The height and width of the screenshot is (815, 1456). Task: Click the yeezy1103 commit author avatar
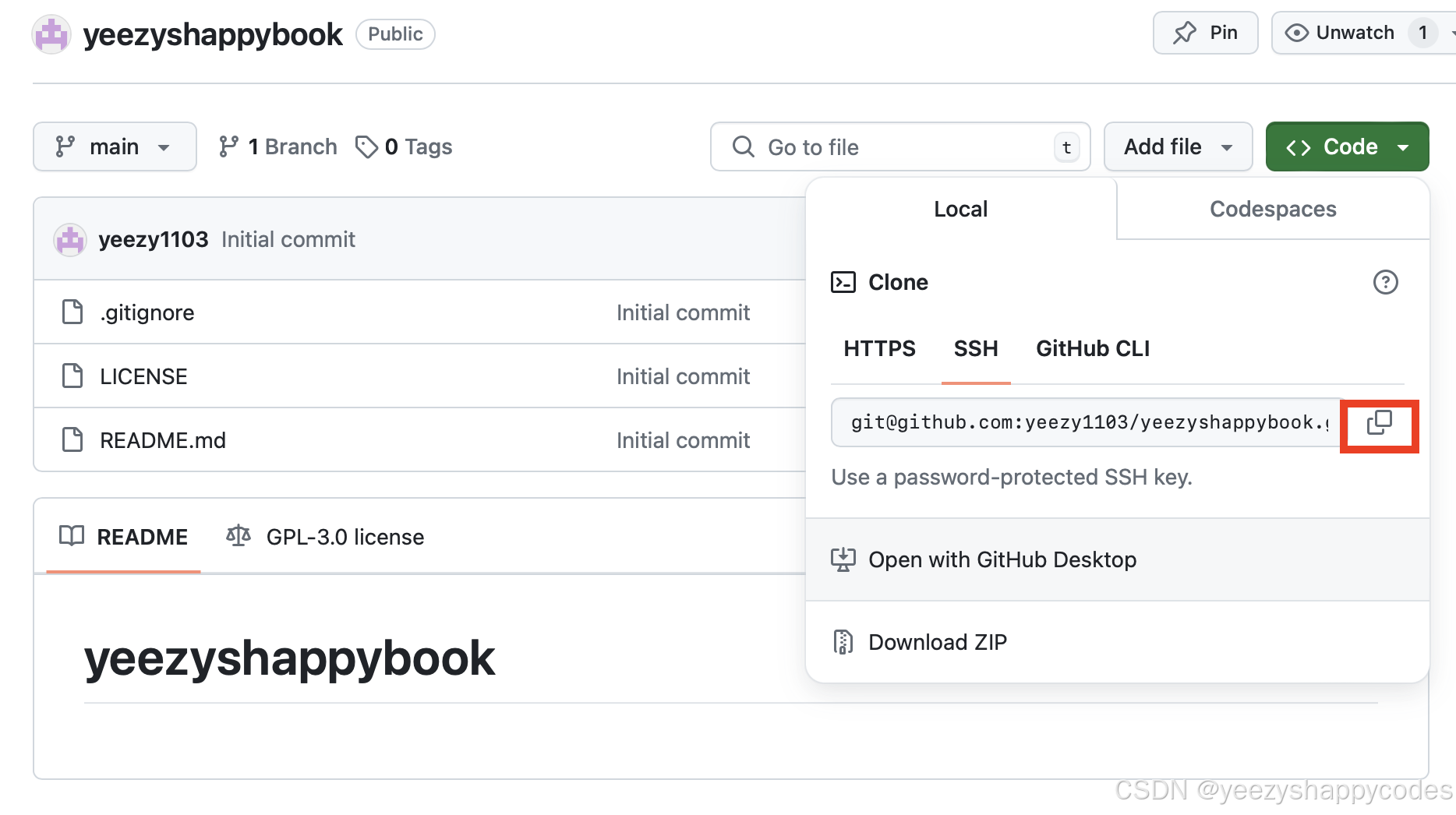coord(70,240)
